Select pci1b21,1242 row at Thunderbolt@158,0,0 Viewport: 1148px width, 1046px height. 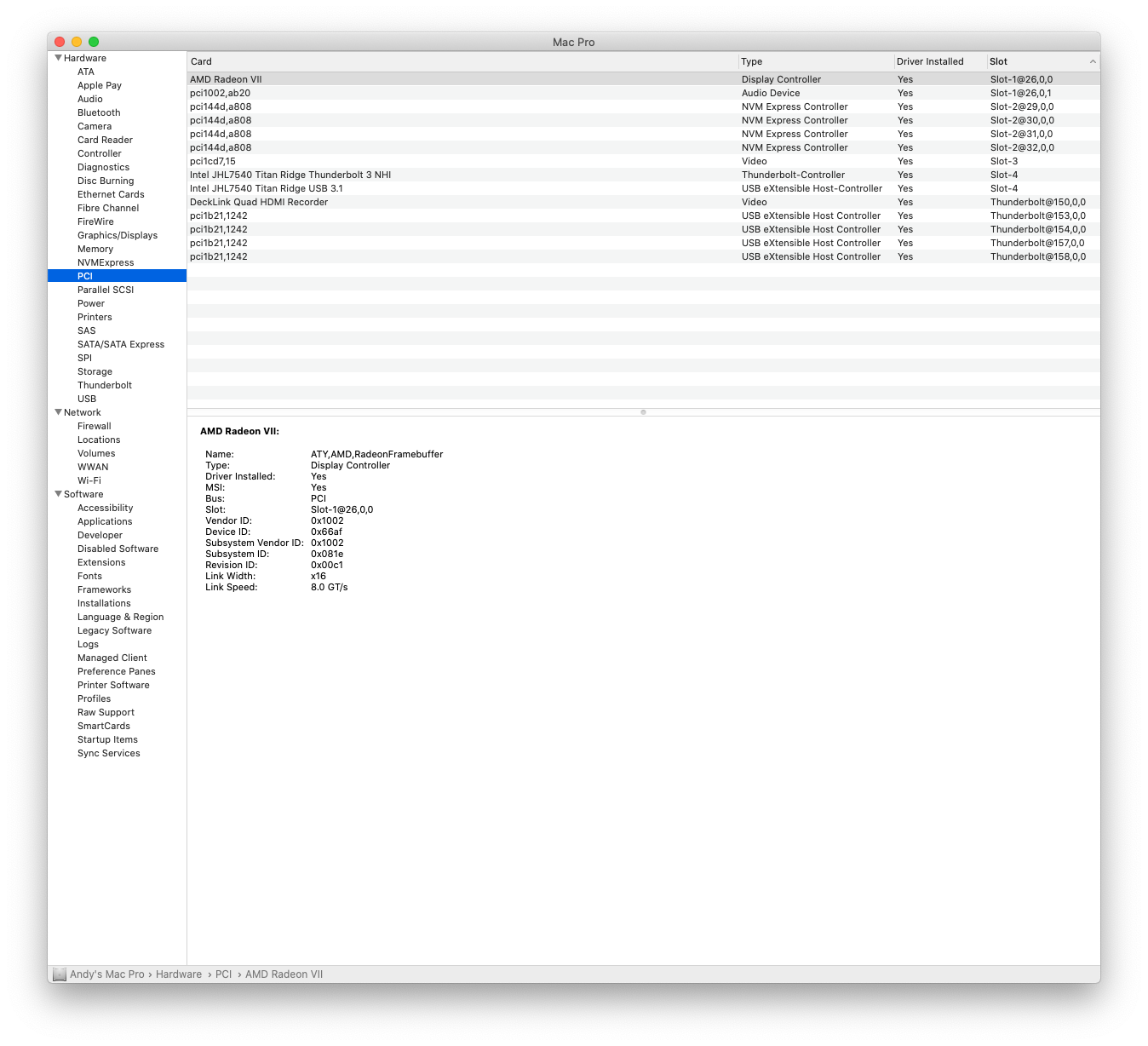(644, 256)
